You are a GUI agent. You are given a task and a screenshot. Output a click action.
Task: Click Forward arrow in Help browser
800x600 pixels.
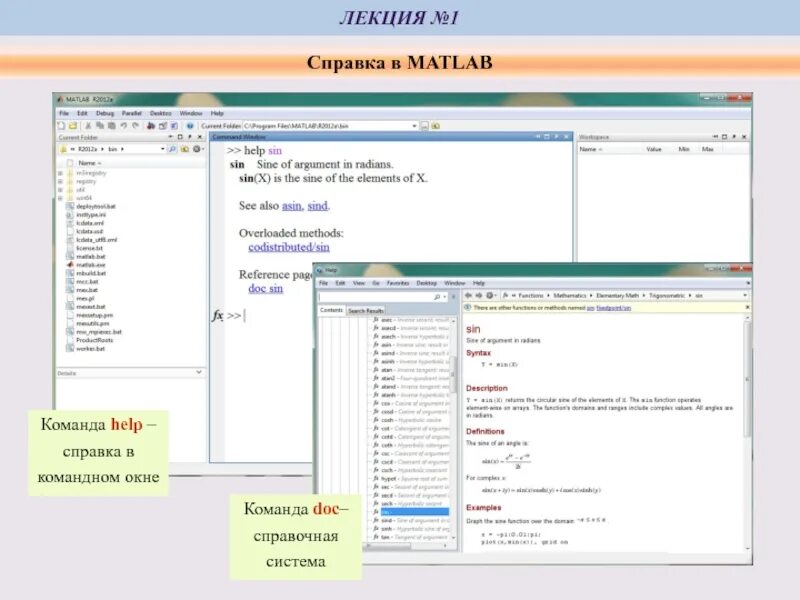tap(479, 295)
